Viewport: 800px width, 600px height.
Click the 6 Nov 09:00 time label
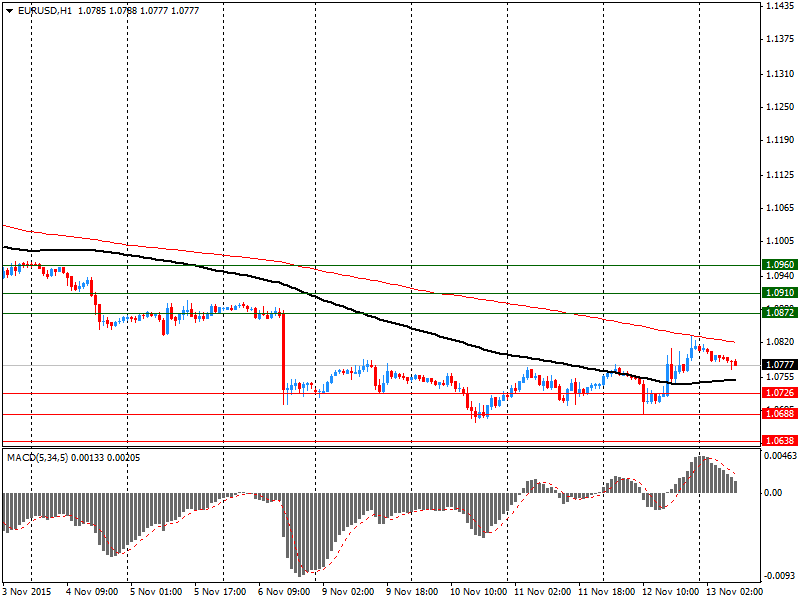[284, 591]
